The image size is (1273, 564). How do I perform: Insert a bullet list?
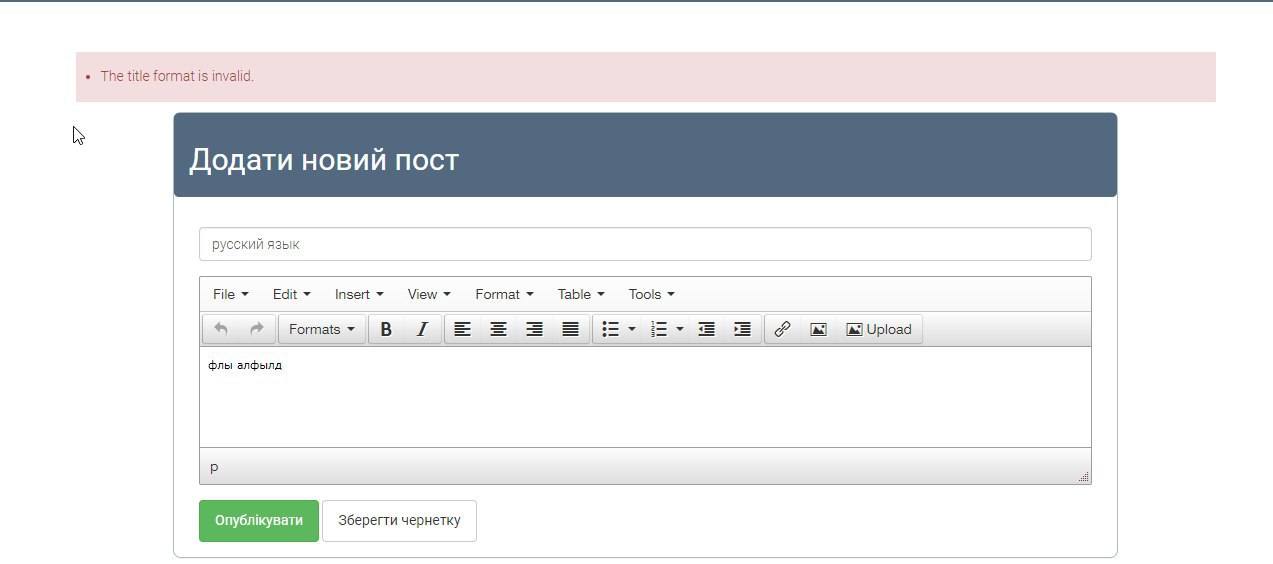click(x=610, y=329)
